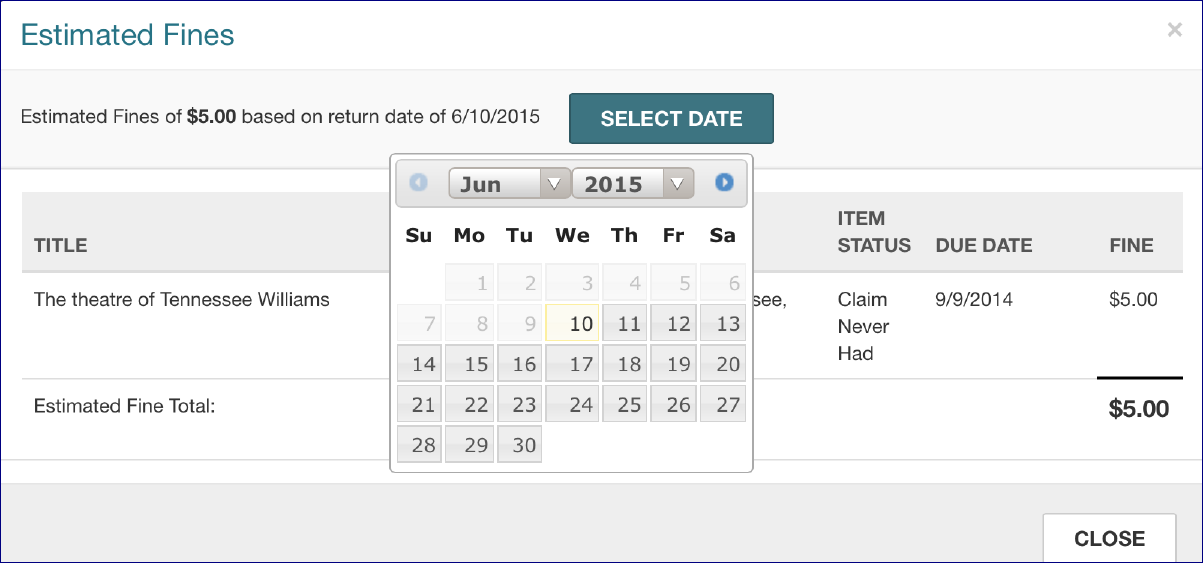
Task: Click the Select Date button
Action: (671, 119)
